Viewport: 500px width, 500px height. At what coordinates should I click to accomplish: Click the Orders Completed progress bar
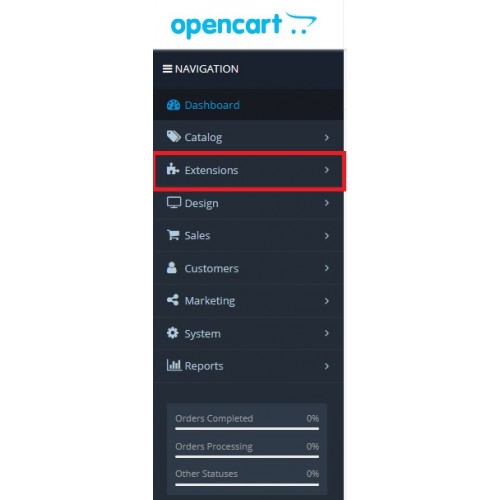[x=247, y=429]
